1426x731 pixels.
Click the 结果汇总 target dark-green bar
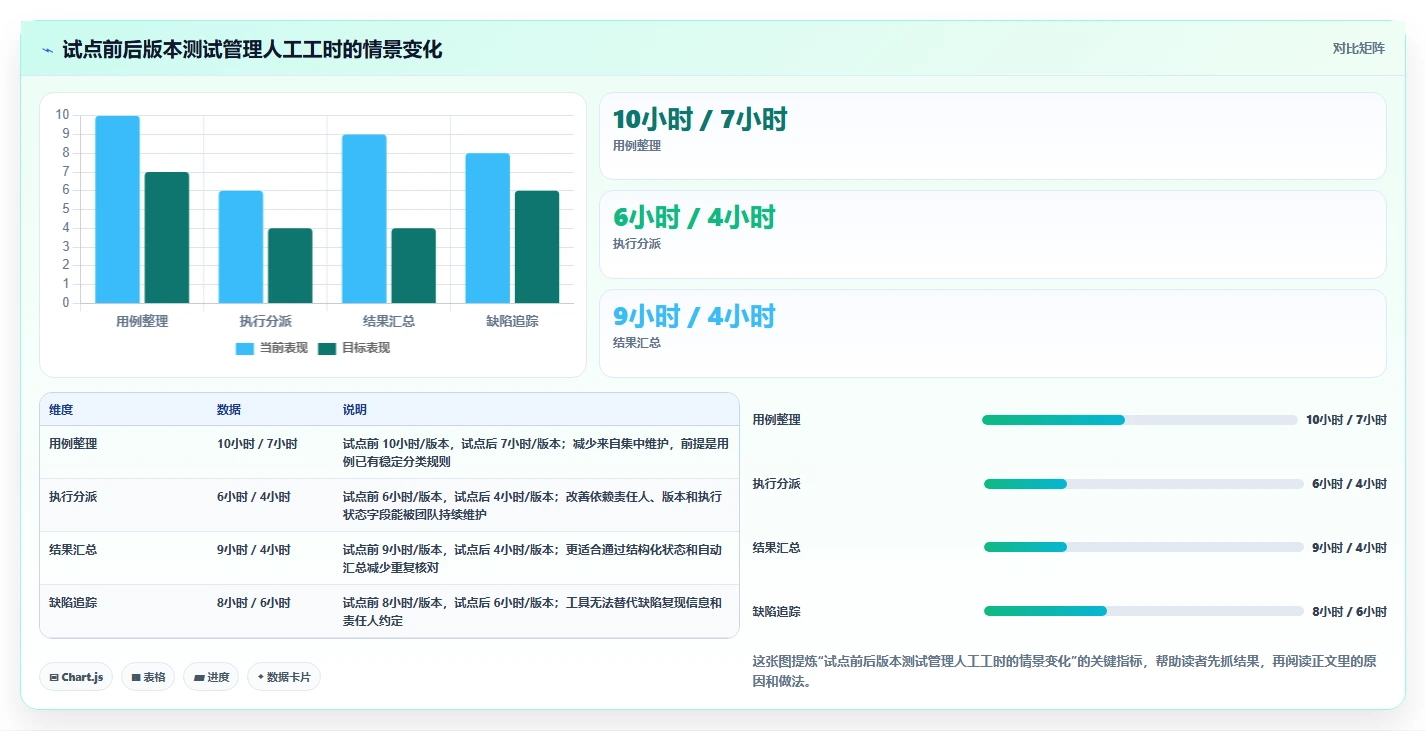414,265
